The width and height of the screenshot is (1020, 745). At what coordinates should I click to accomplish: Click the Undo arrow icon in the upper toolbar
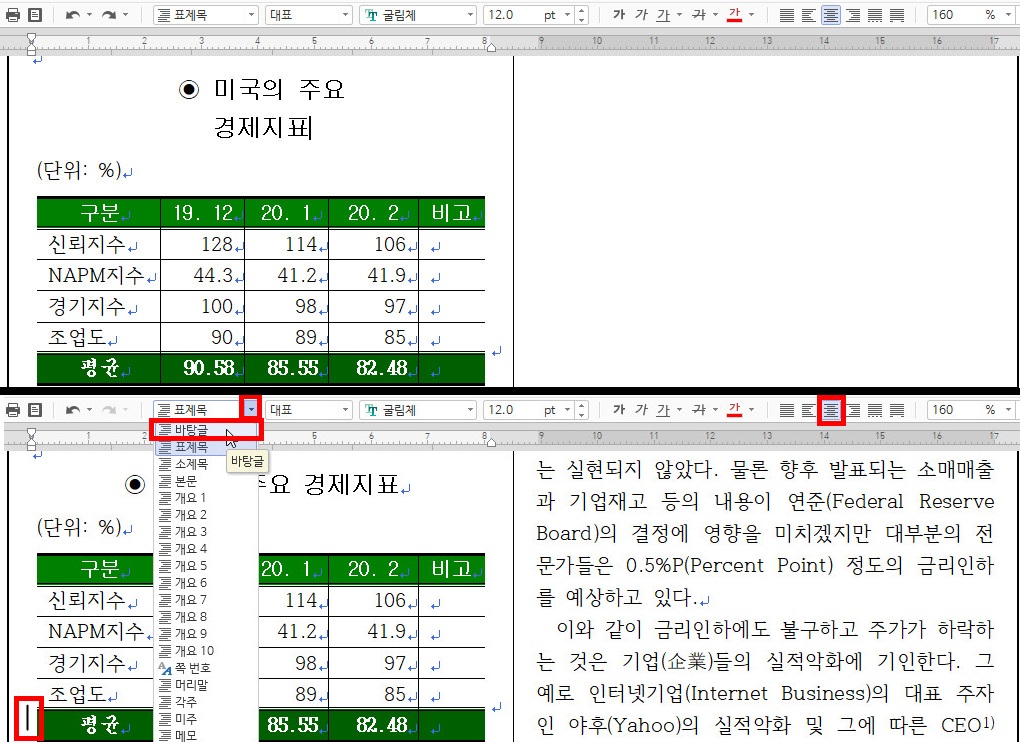72,14
